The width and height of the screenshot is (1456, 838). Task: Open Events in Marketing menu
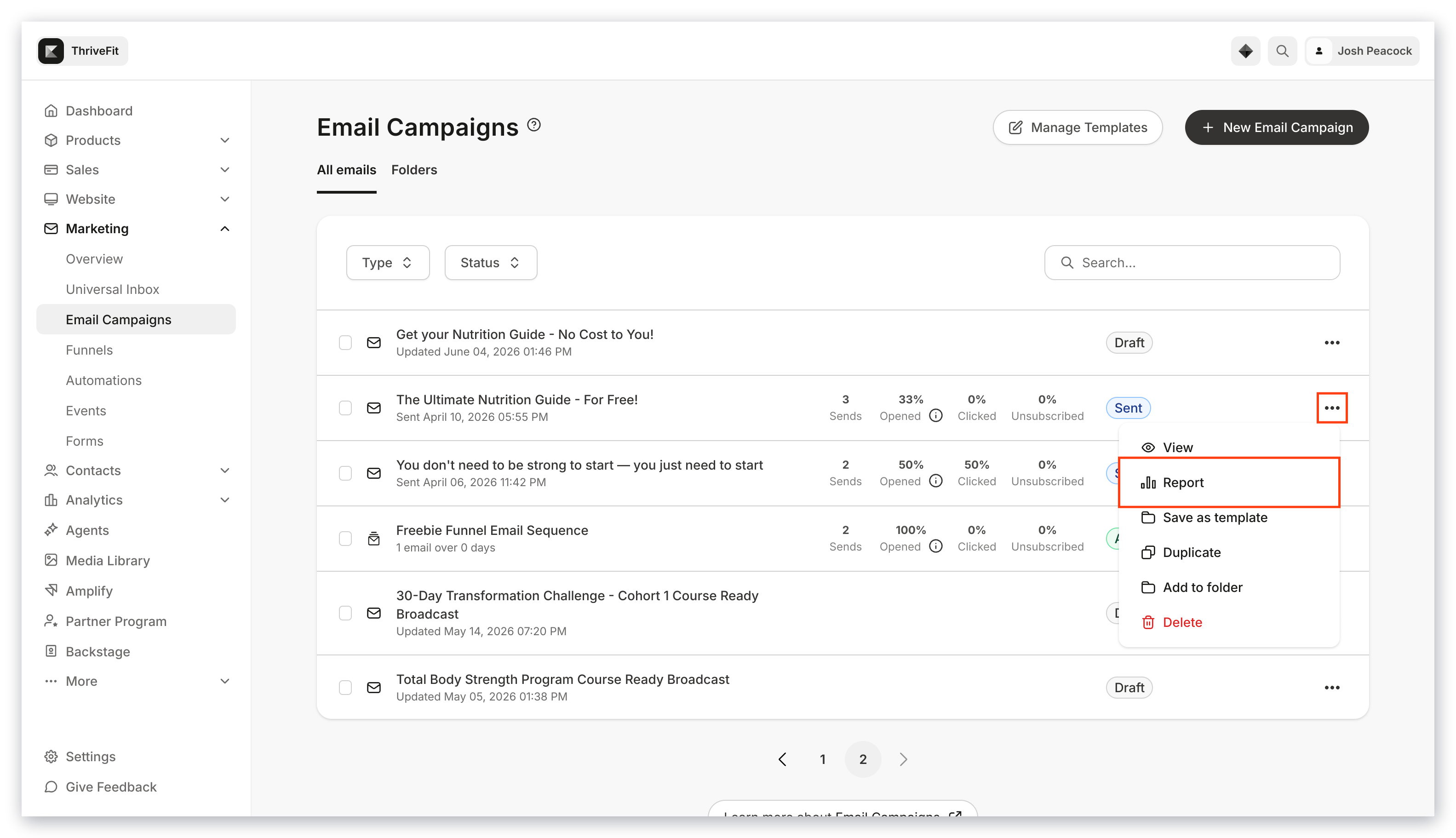pyautogui.click(x=86, y=410)
